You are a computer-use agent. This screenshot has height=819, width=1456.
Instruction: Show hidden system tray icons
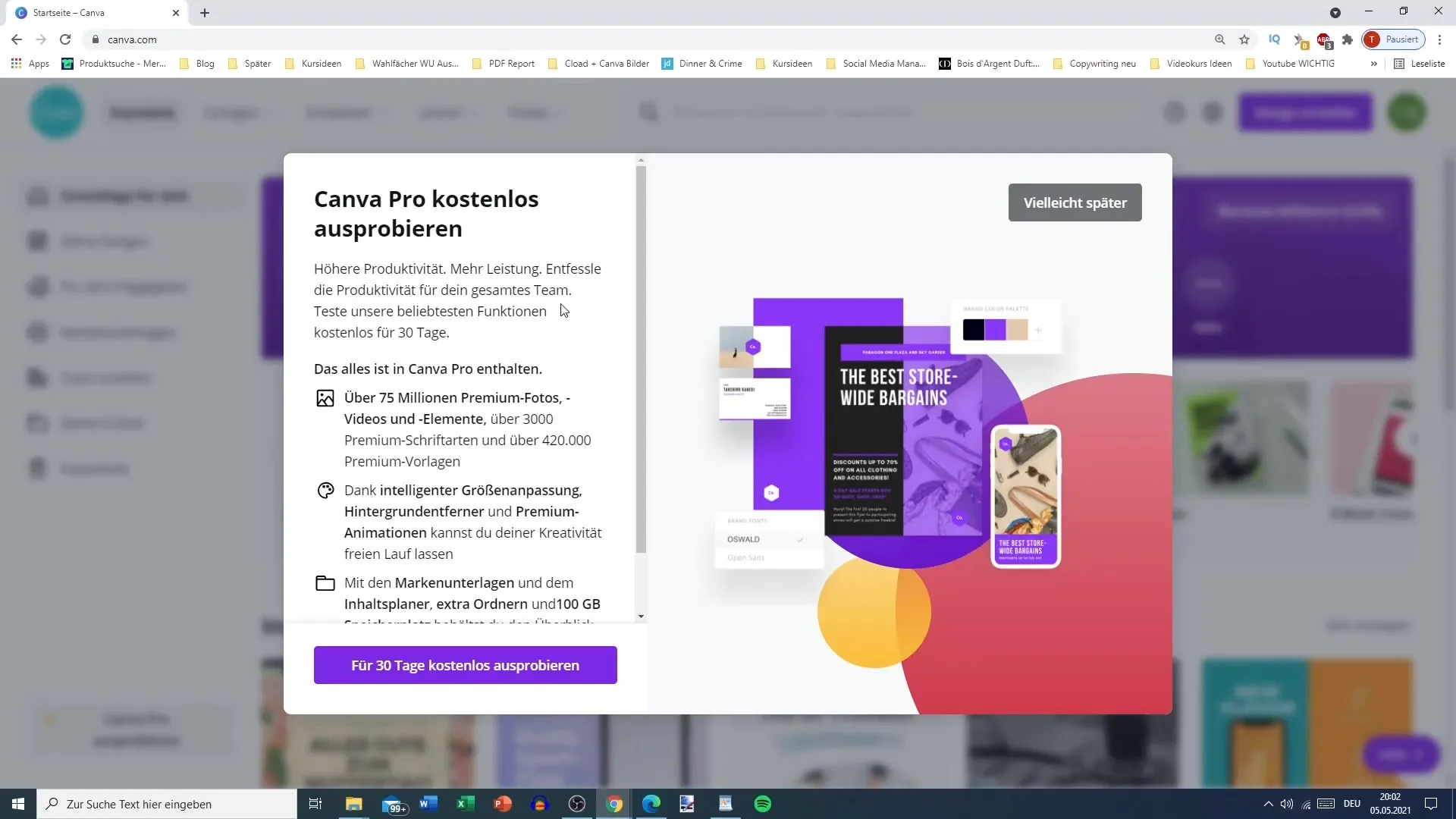(x=1268, y=804)
